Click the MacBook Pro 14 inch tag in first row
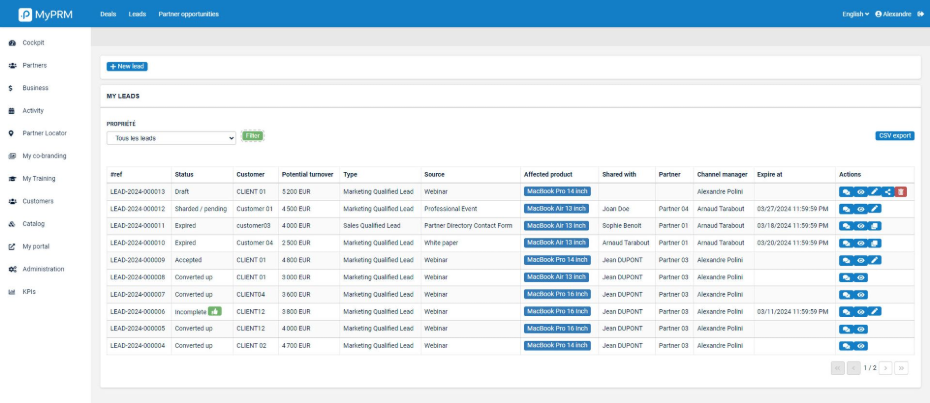This screenshot has height=403, width=930. click(x=557, y=191)
